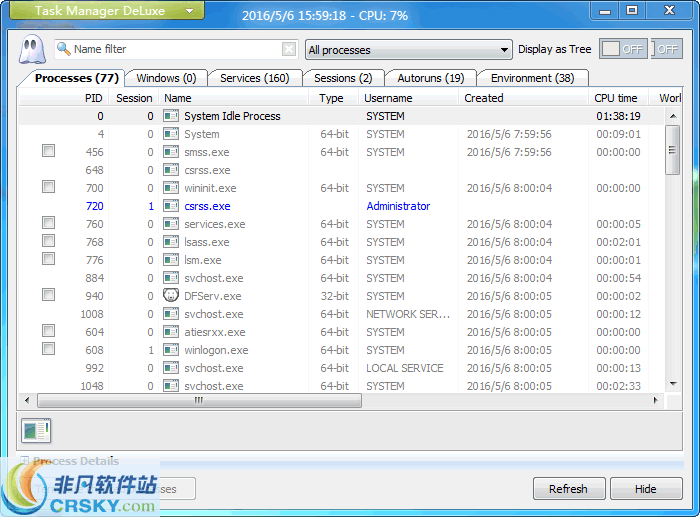Switch to the Processes (77) tab
The height and width of the screenshot is (517, 700).
pos(76,78)
